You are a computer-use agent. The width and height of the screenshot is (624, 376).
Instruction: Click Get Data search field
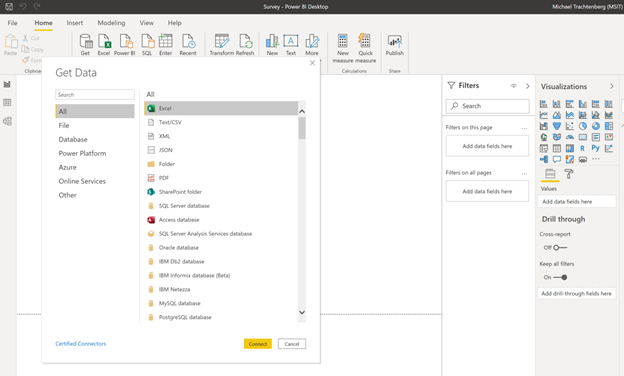(x=95, y=95)
